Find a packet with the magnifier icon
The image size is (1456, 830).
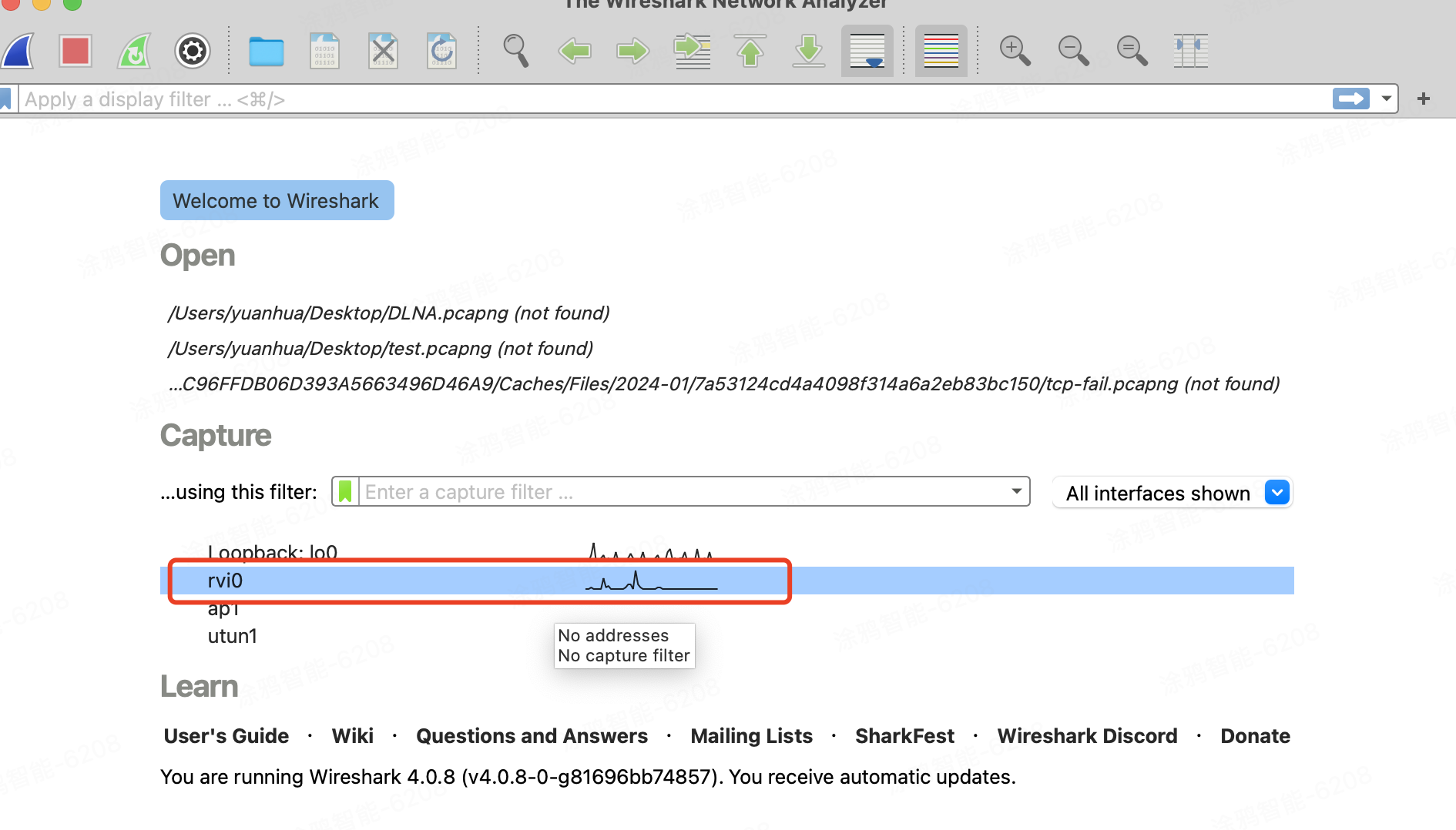(515, 52)
